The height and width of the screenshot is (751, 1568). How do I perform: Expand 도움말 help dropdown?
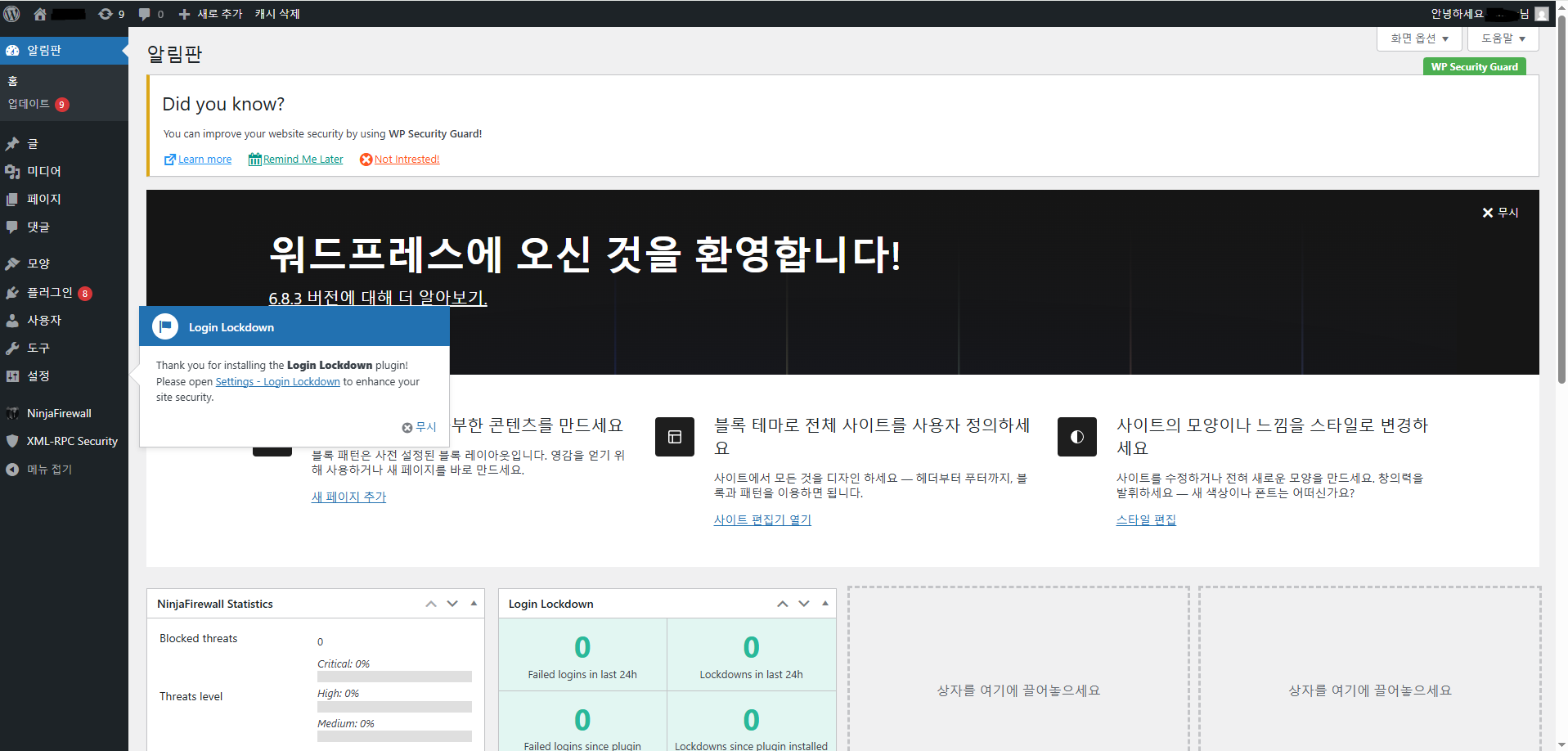click(1503, 38)
